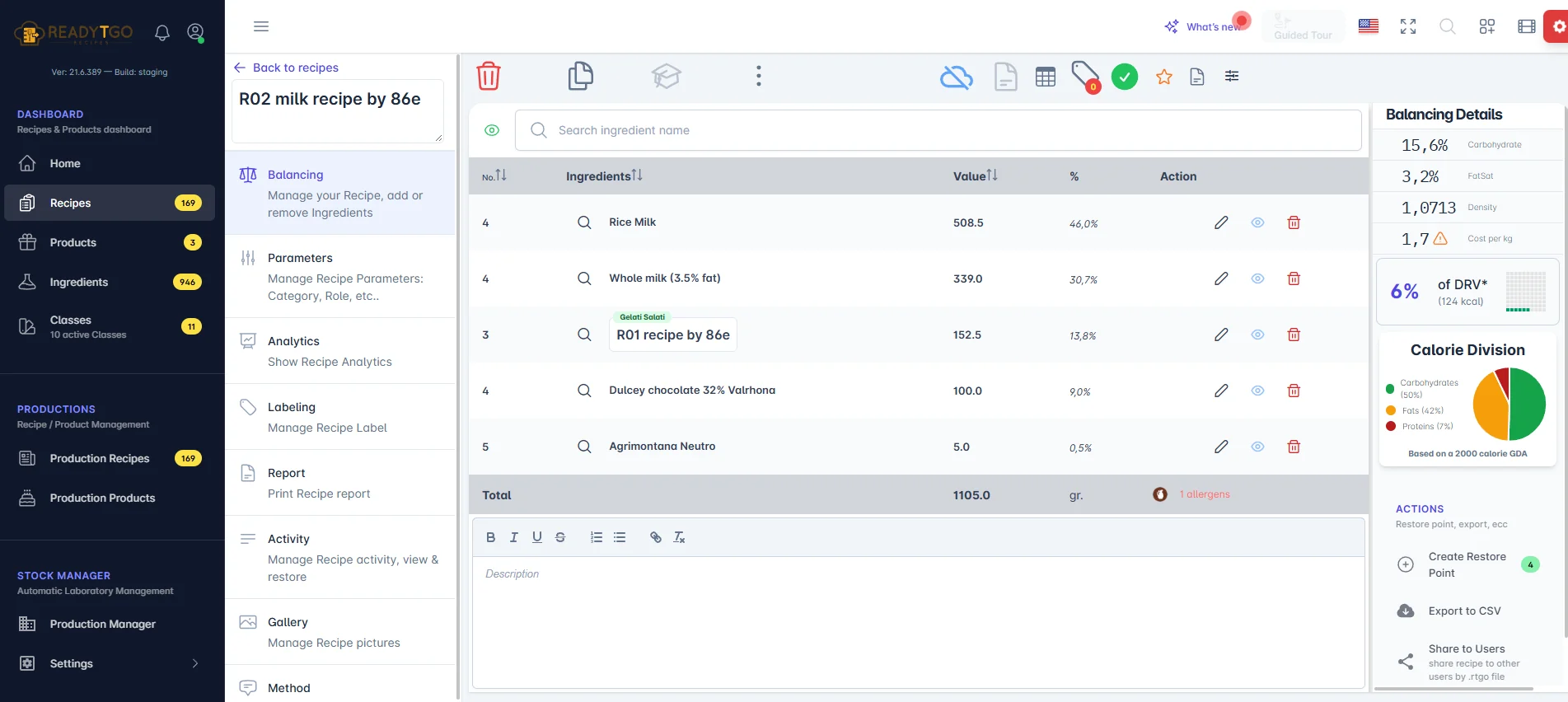Edit the Rice Milk row pencil icon
1568x702 pixels.
pyautogui.click(x=1221, y=222)
